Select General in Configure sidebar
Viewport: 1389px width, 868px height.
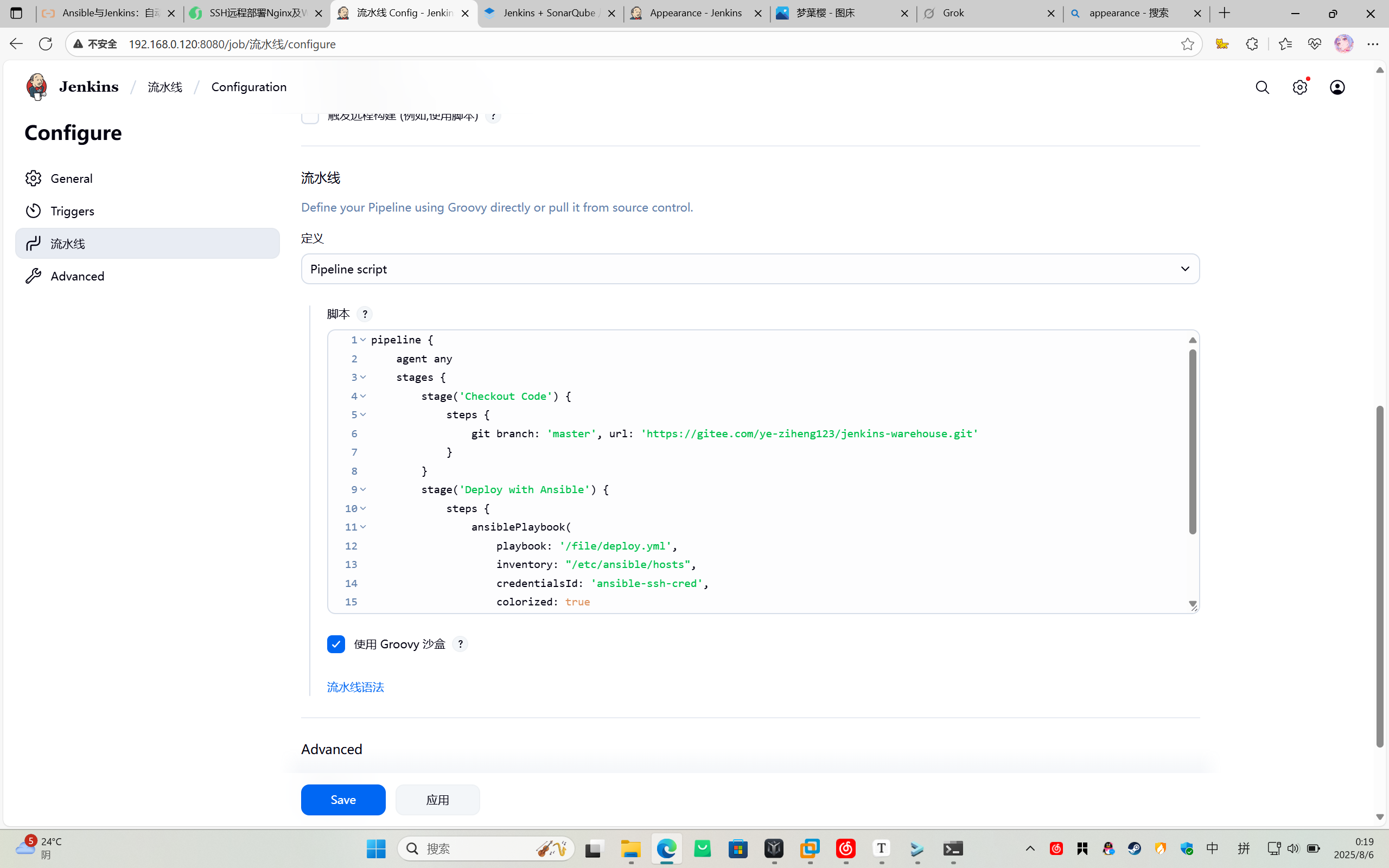pyautogui.click(x=148, y=178)
